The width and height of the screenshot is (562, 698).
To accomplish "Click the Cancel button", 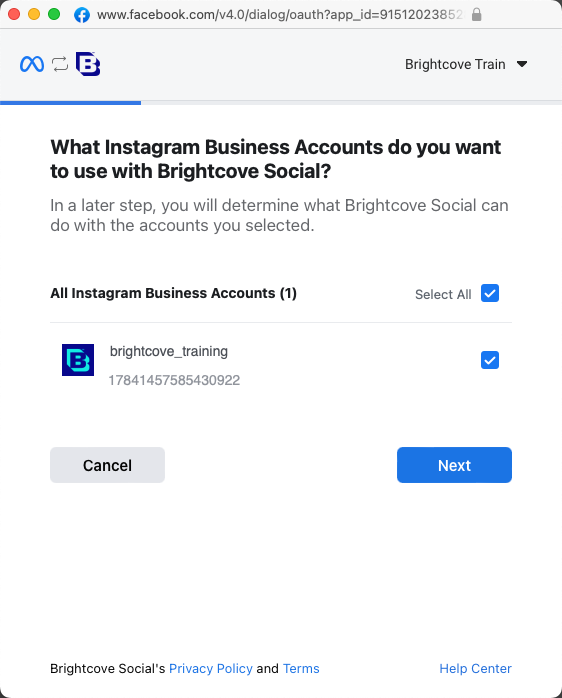I will click(x=107, y=465).
